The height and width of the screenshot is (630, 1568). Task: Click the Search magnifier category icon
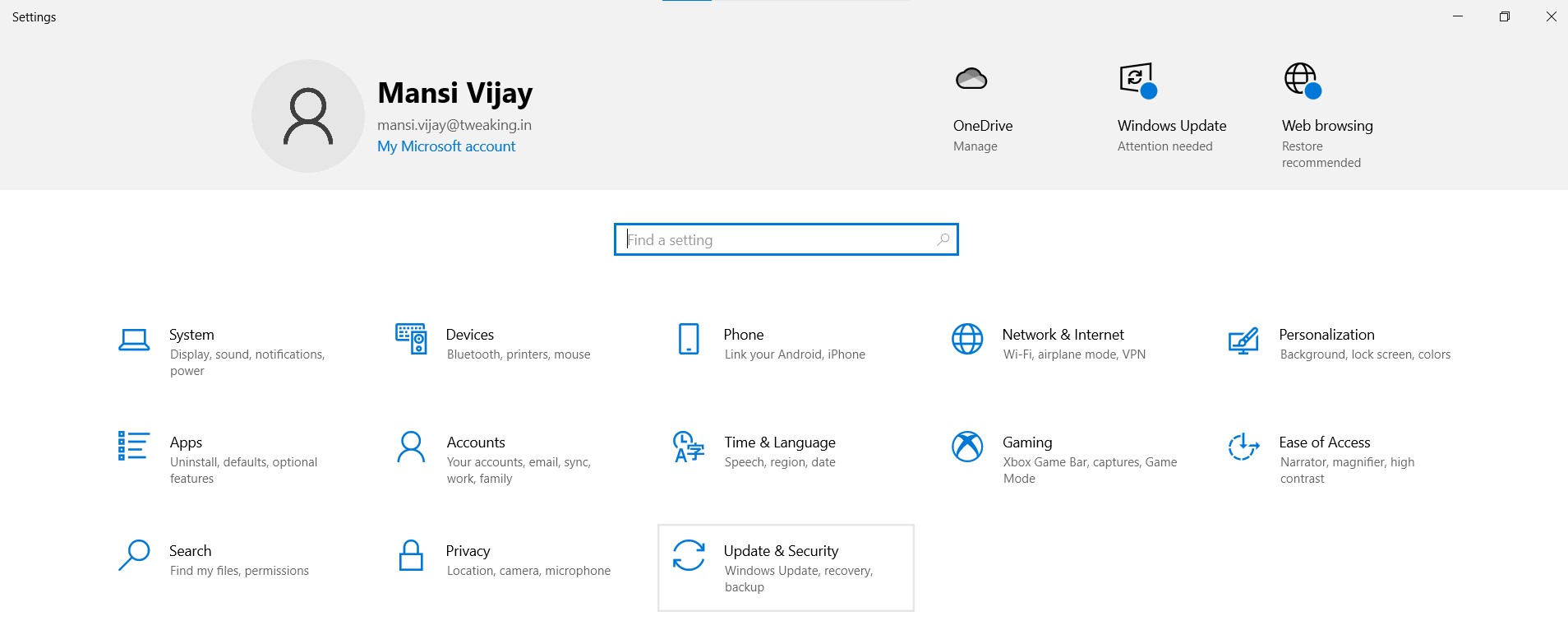(x=134, y=555)
